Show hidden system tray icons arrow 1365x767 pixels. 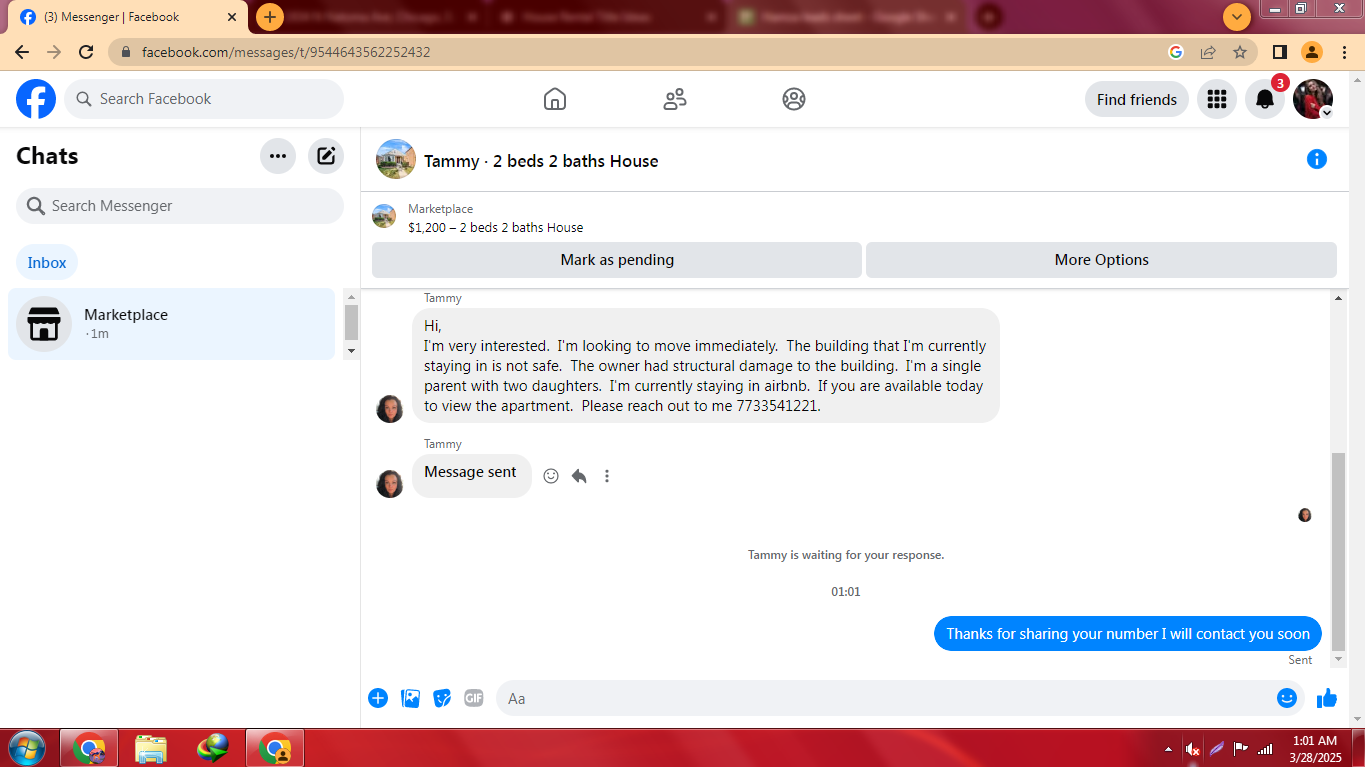point(1168,748)
